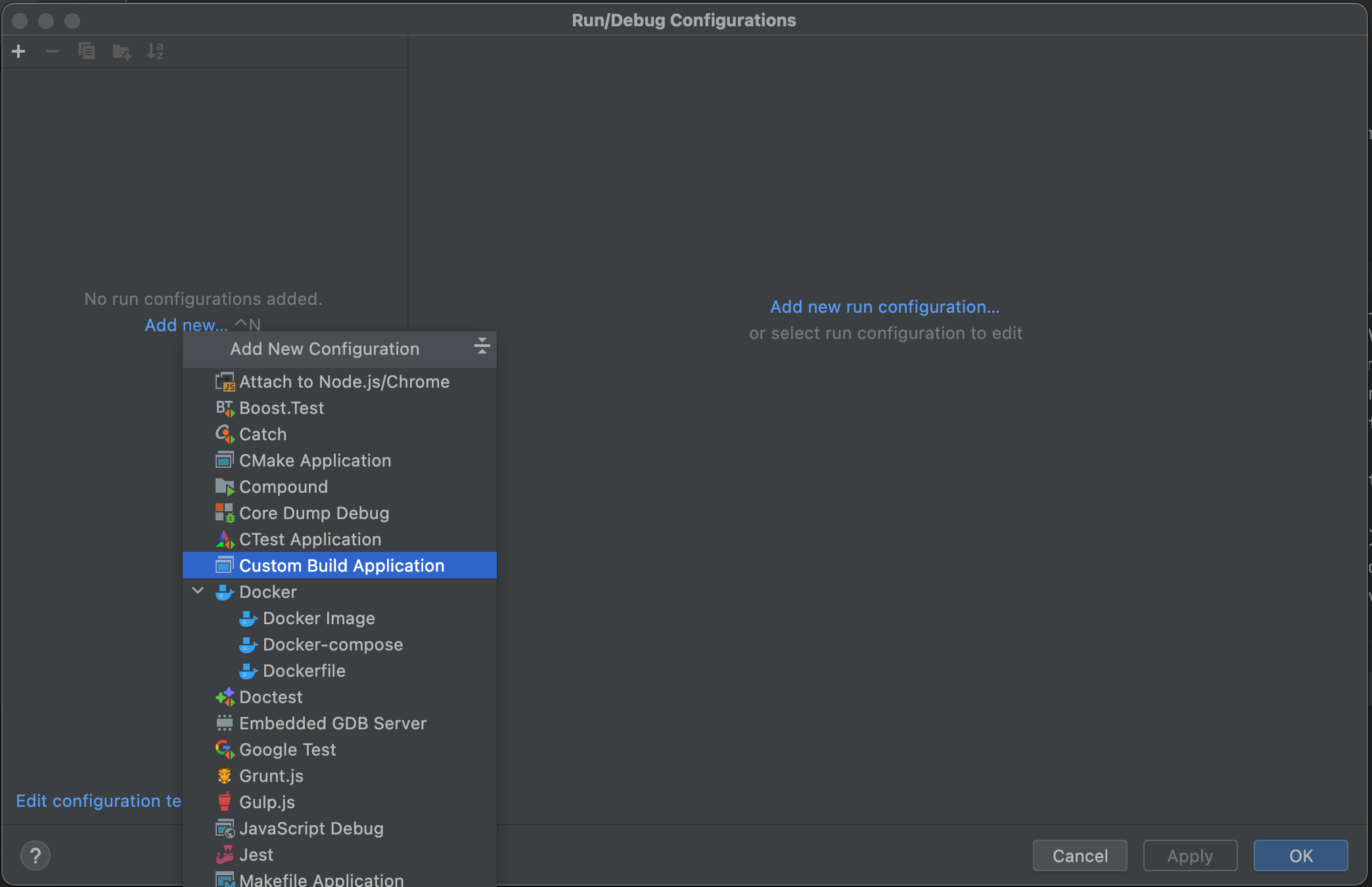This screenshot has width=1372, height=887.
Task: Click the minus icon to remove a configuration
Action: tap(53, 51)
